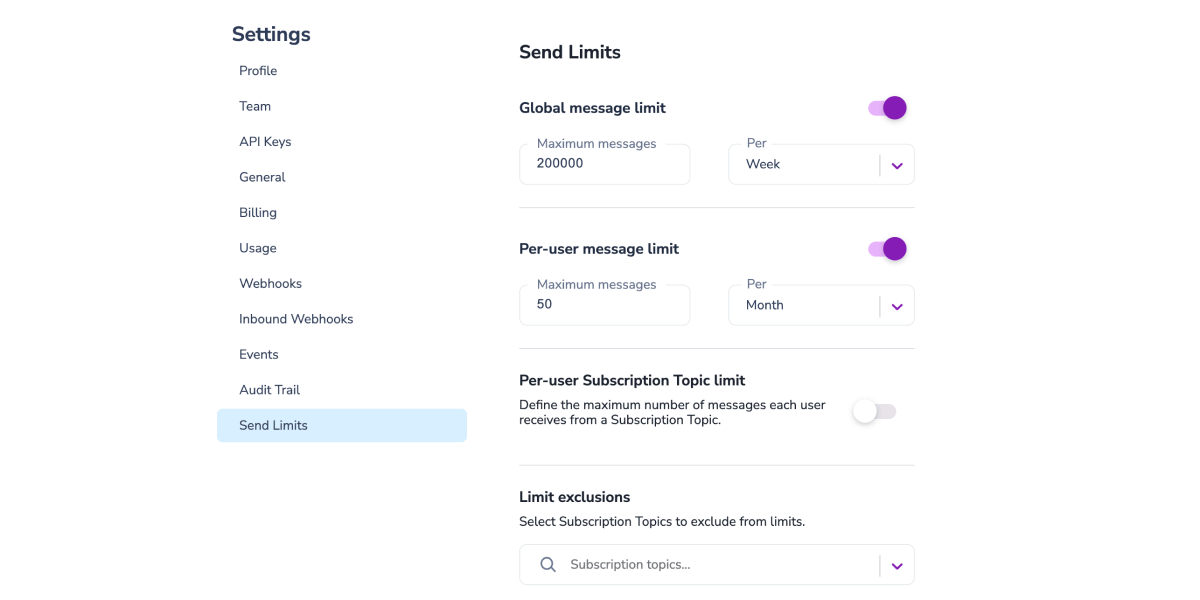Expand the Subscription topics dropdown

coord(897,564)
